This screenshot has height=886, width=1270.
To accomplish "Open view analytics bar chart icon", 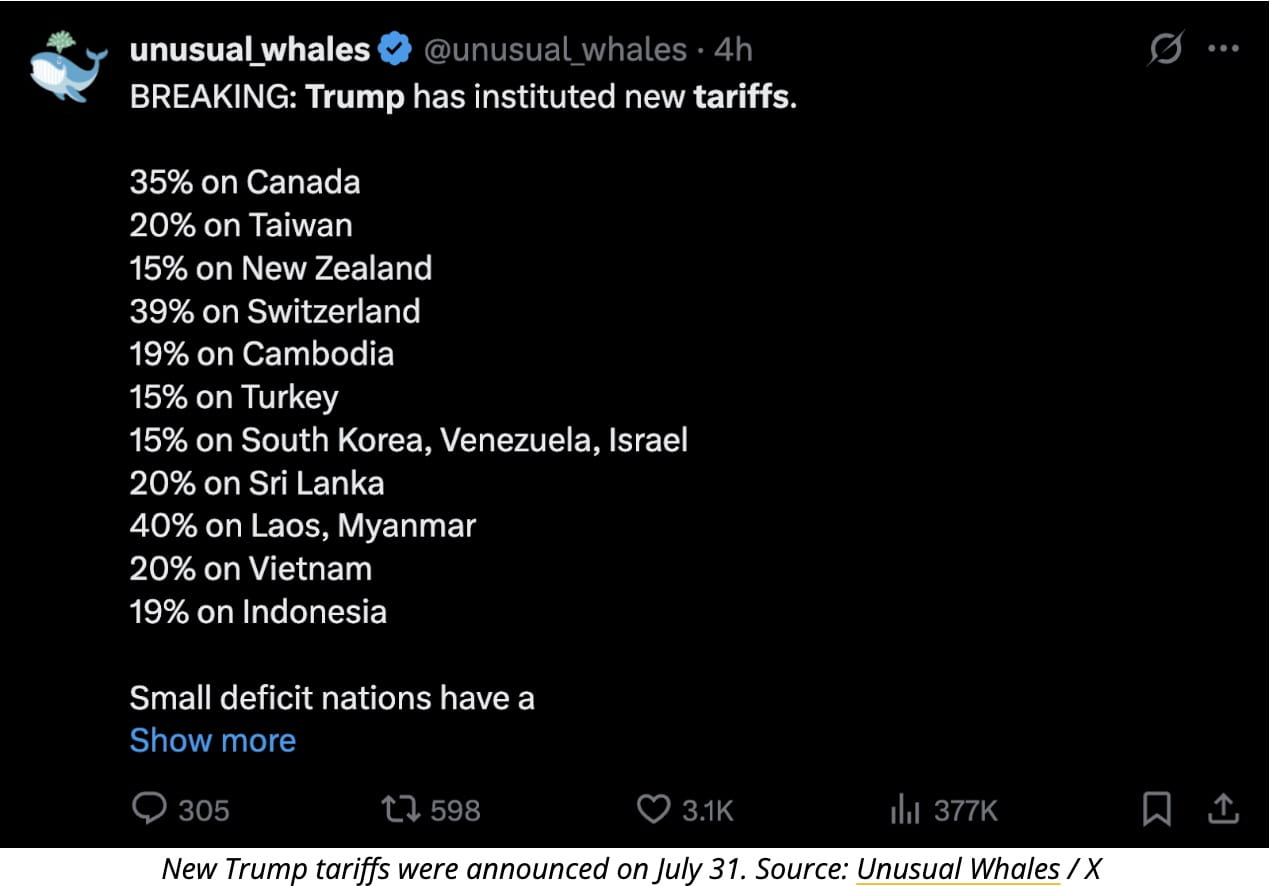I will point(904,810).
